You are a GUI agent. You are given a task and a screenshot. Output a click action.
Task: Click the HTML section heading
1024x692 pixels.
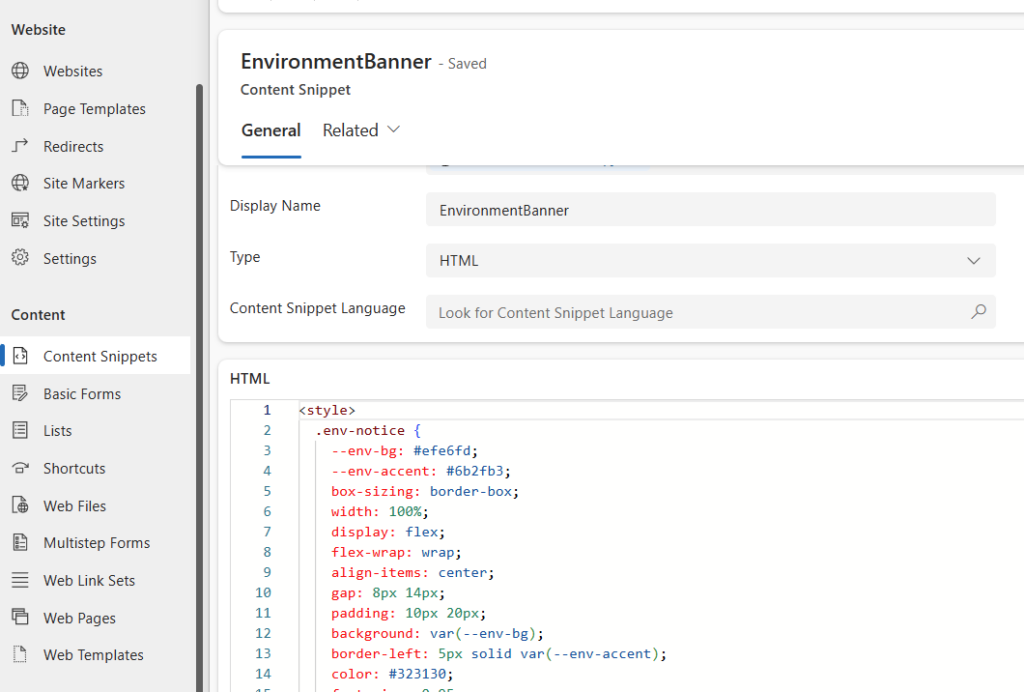click(x=249, y=379)
